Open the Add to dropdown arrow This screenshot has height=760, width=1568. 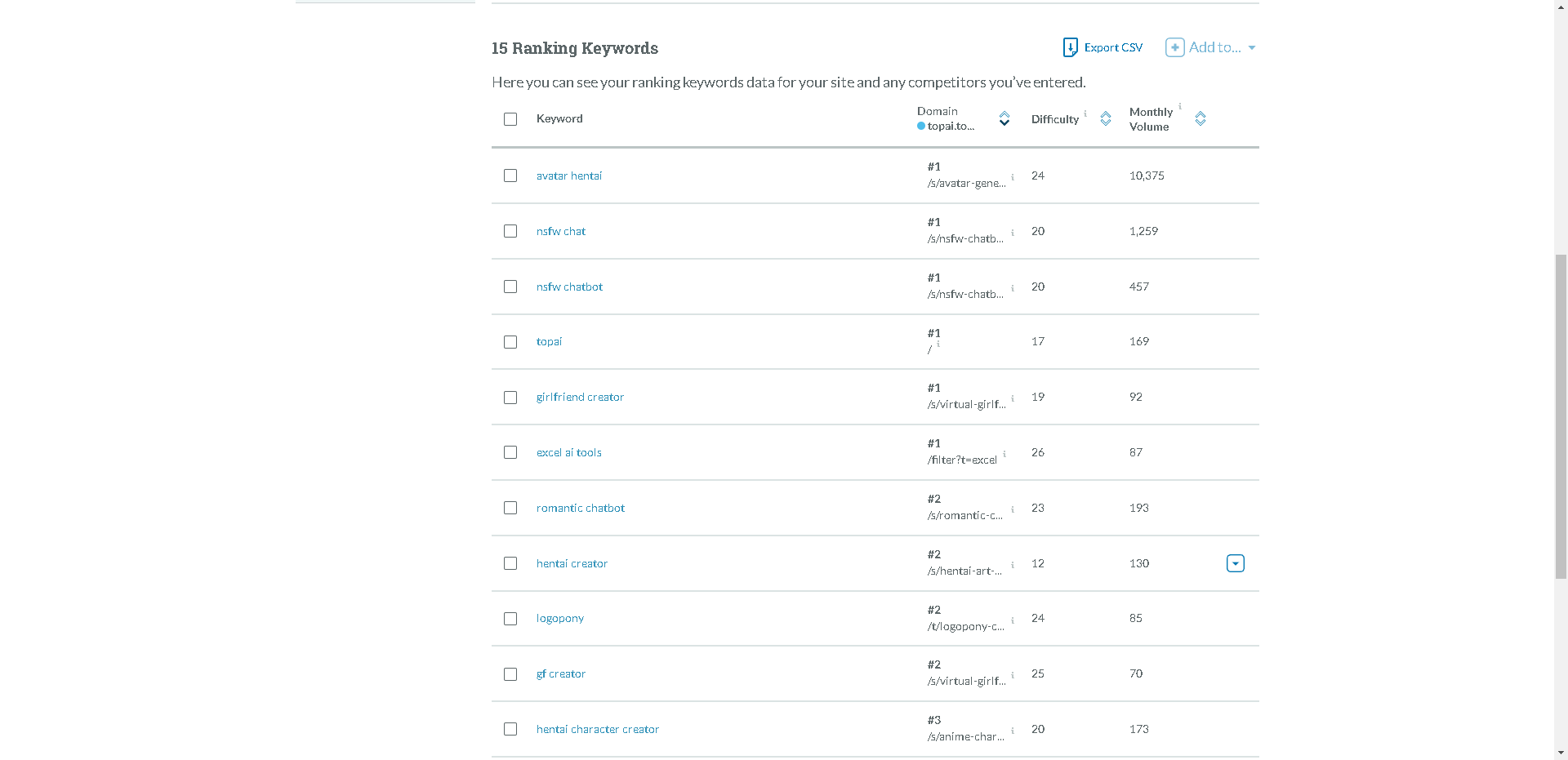click(x=1252, y=48)
